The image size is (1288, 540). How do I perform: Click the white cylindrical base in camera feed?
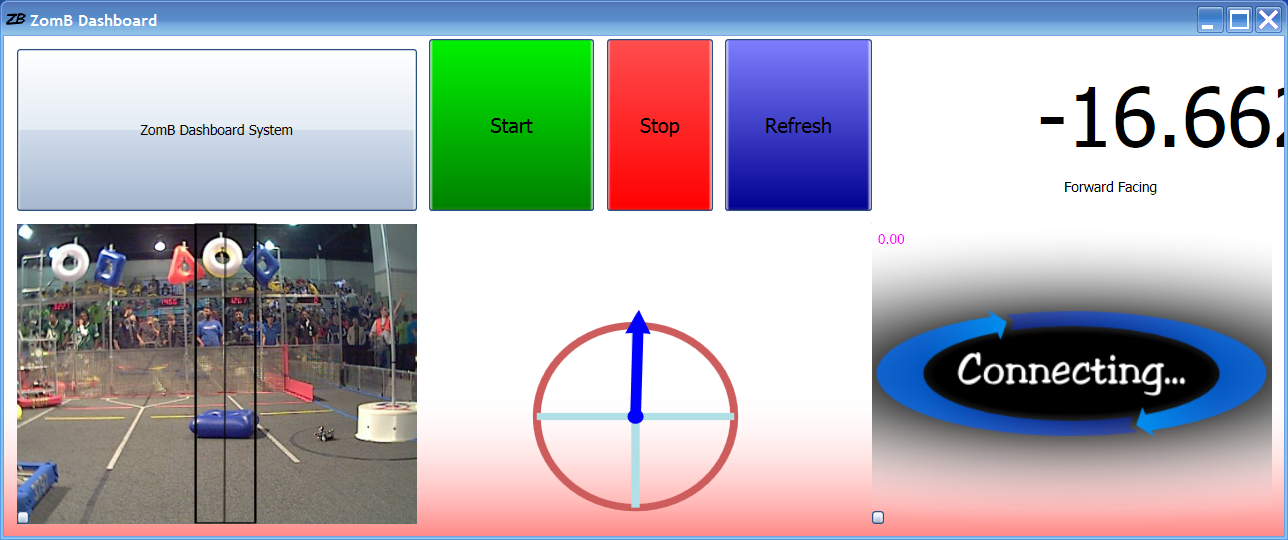point(386,421)
